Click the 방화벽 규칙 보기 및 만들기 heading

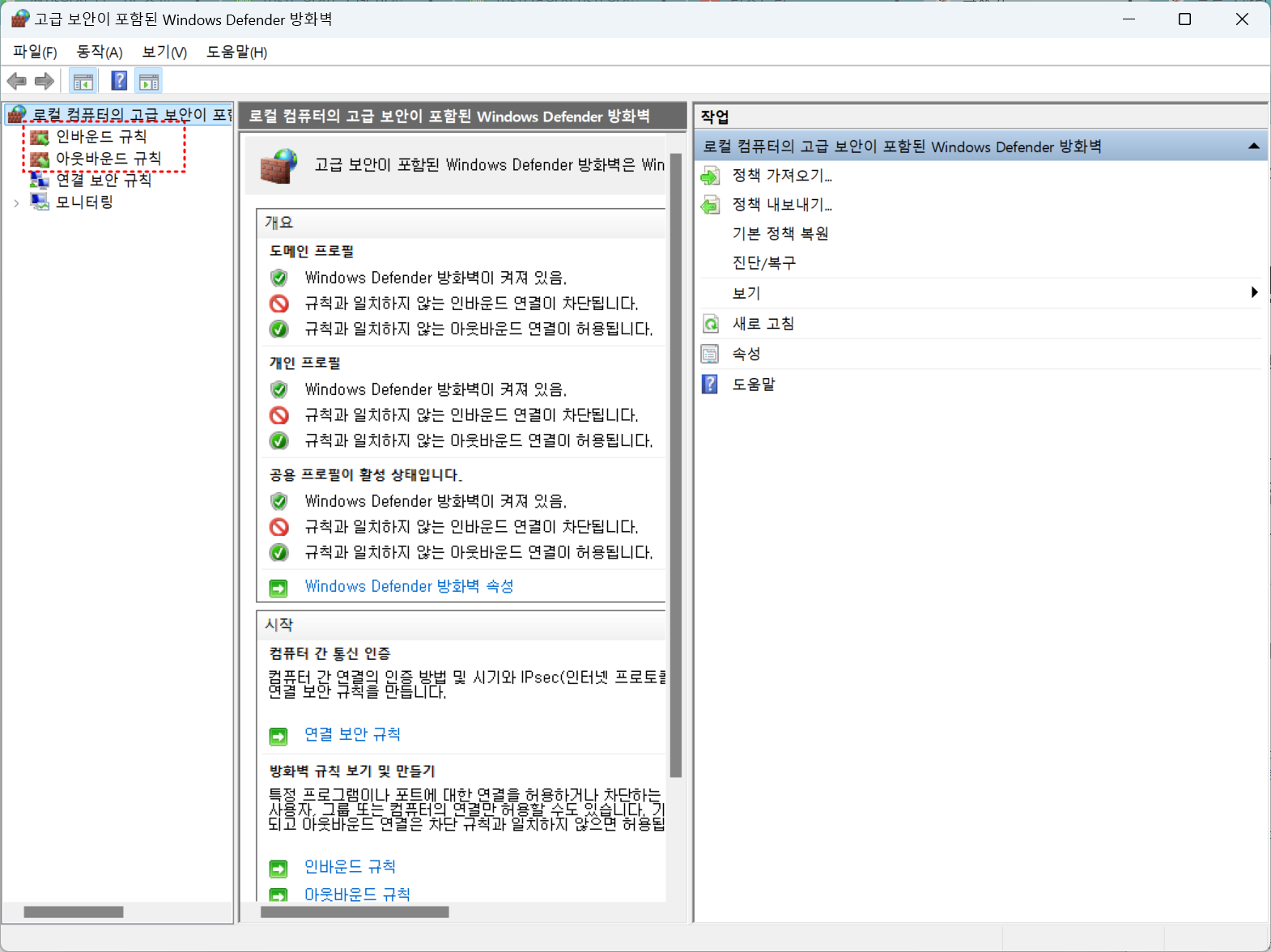352,771
